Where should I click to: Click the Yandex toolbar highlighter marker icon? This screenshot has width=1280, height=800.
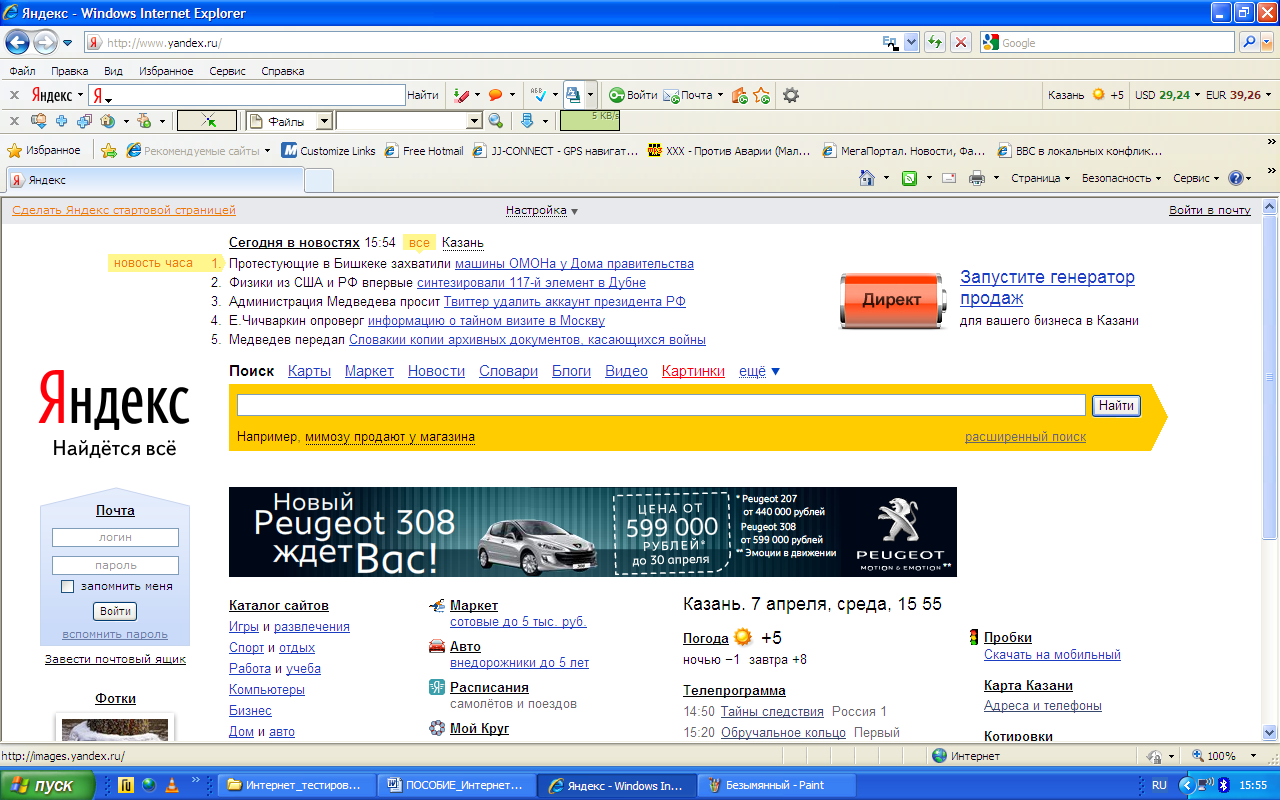tap(460, 95)
